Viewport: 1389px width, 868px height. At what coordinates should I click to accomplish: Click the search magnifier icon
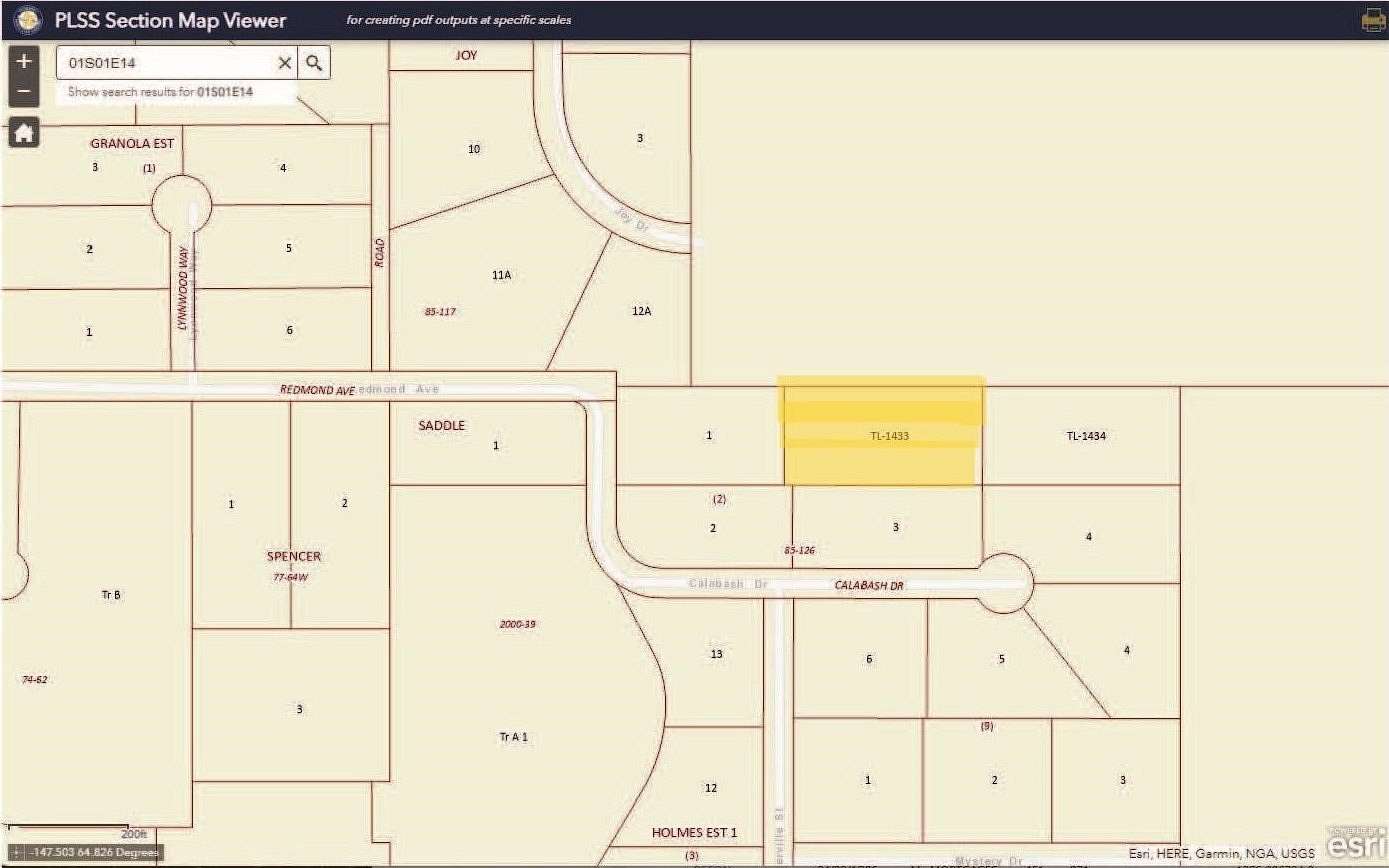pyautogui.click(x=314, y=62)
